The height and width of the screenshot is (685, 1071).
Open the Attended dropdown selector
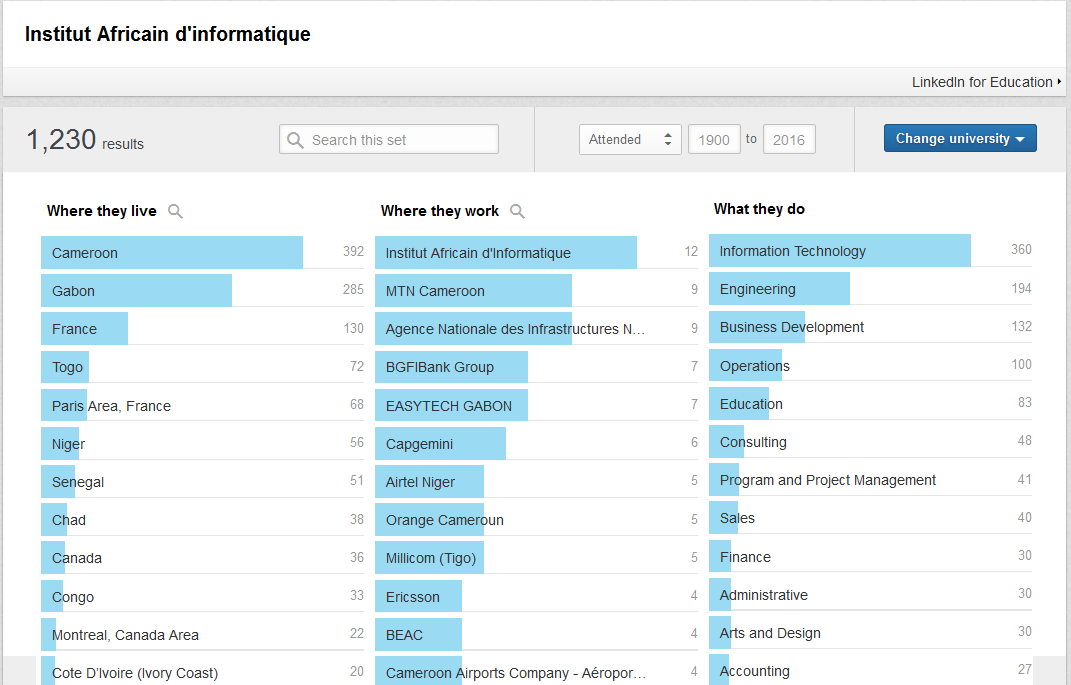pyautogui.click(x=630, y=139)
